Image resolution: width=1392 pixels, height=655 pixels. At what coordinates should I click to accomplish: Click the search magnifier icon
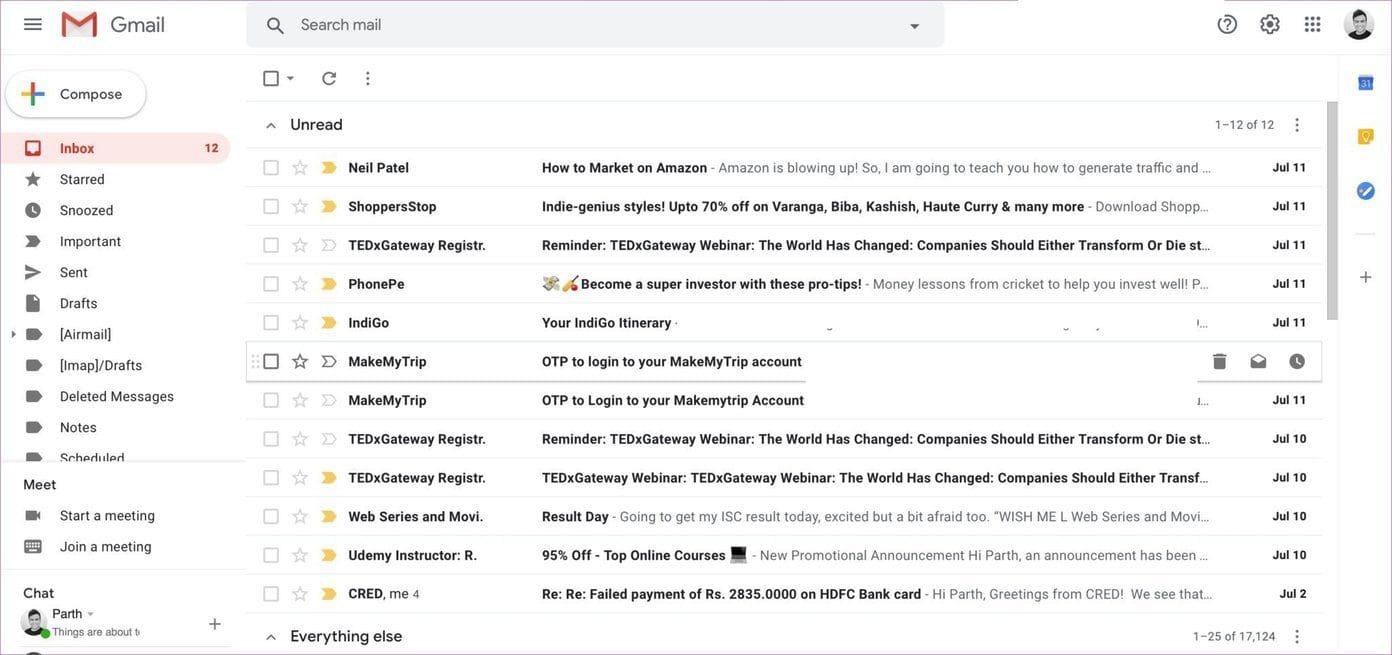tap(275, 25)
